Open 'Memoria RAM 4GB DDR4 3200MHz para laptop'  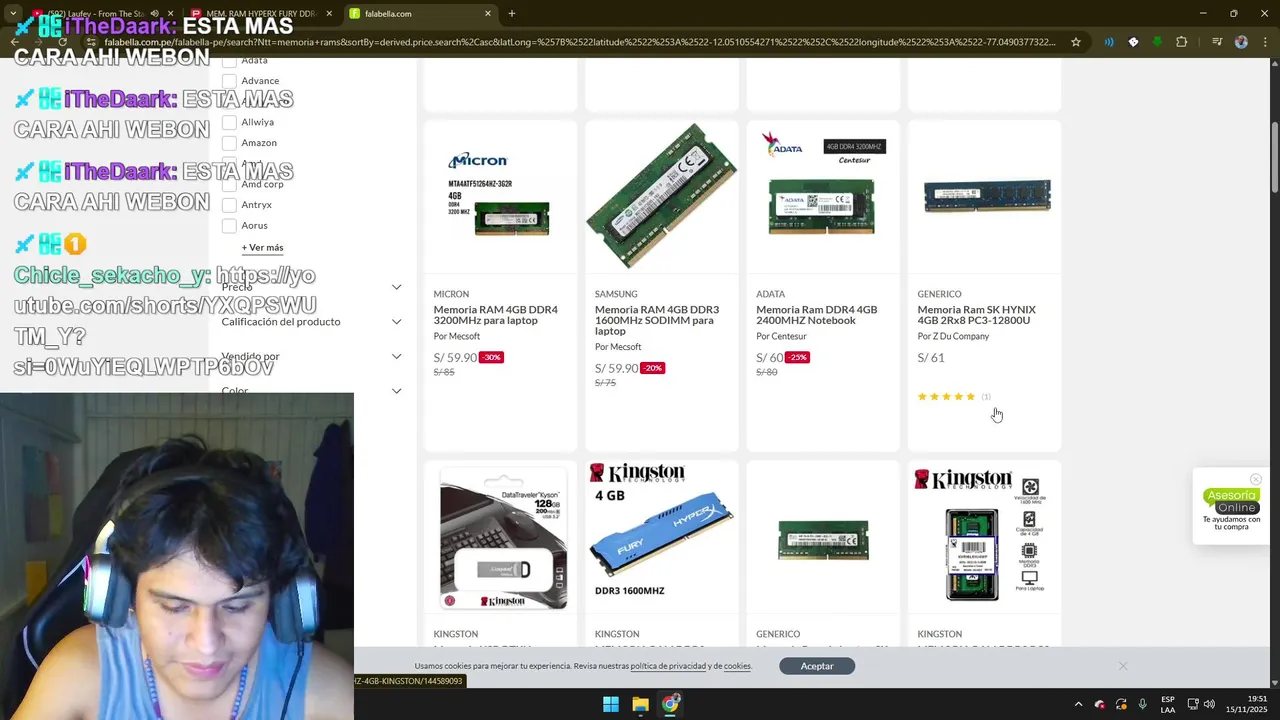pyautogui.click(x=496, y=315)
